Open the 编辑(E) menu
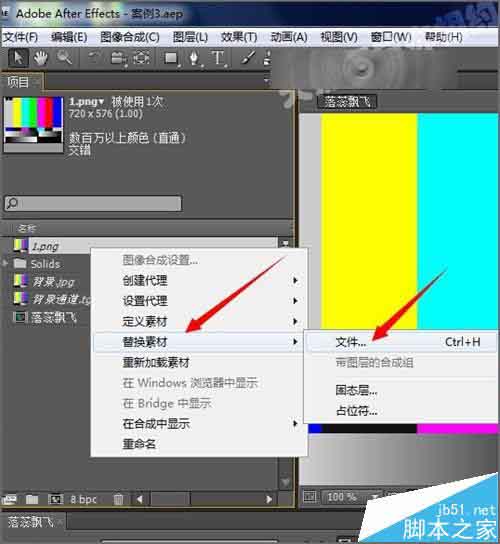 pos(69,37)
